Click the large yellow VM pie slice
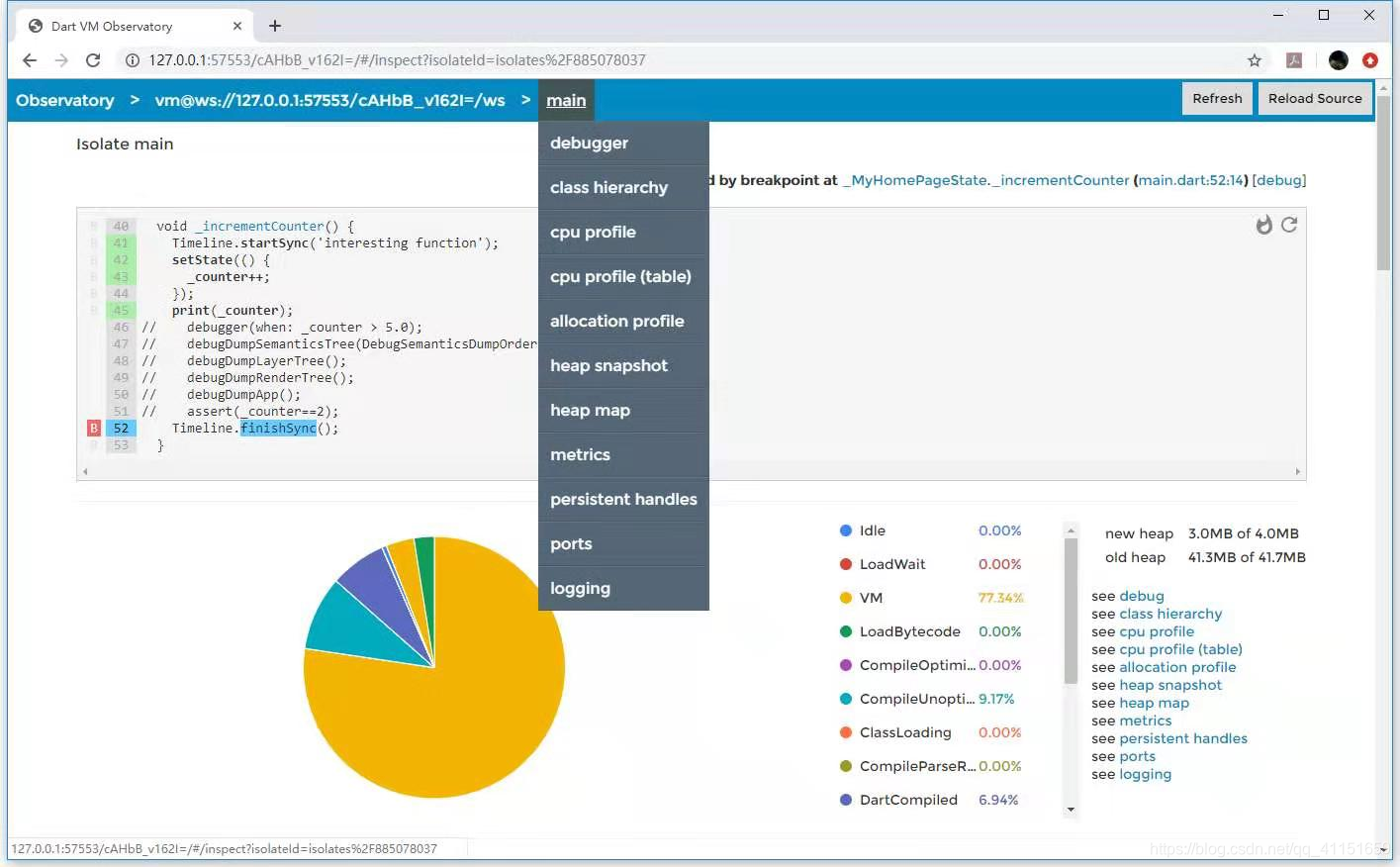The image size is (1400, 867). tap(445, 713)
